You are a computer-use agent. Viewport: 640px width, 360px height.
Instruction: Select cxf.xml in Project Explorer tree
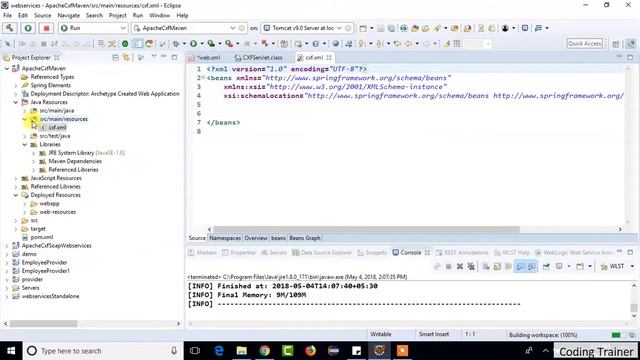click(57, 127)
